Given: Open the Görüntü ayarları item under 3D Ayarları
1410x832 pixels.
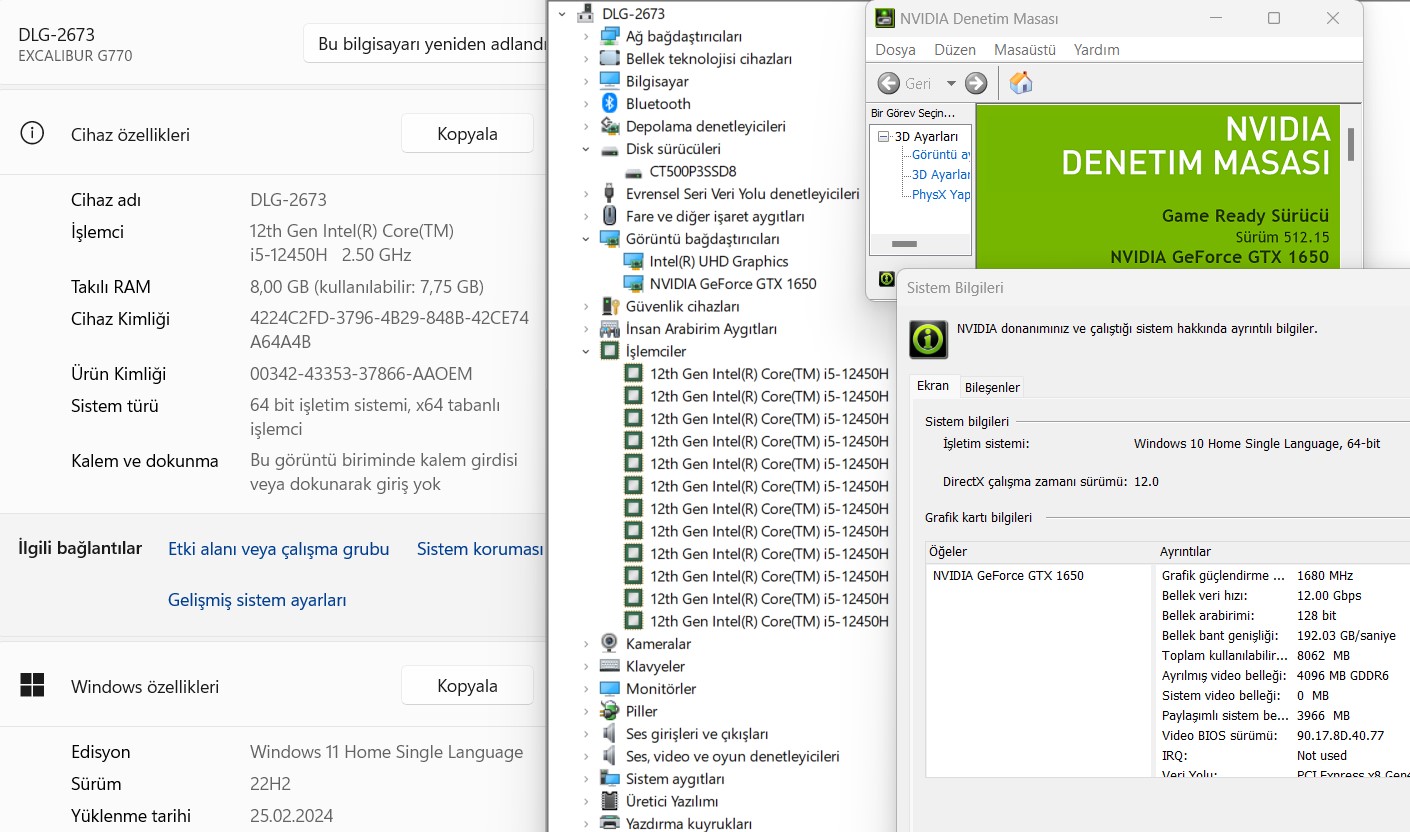Looking at the screenshot, I should (x=940, y=155).
